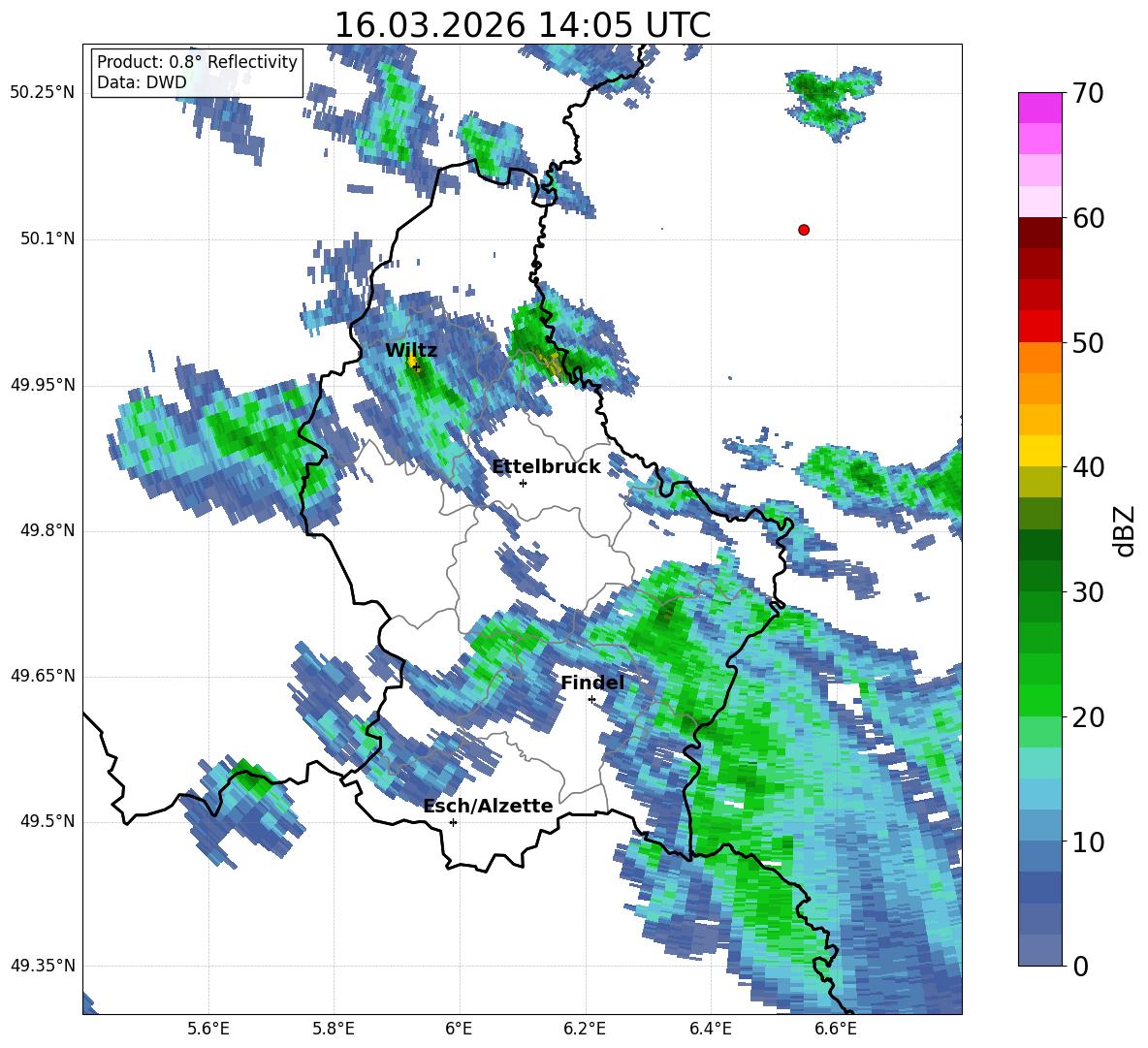This screenshot has width=1148, height=1048.
Task: Click the 40 tick label on the colorbar
Action: (1088, 467)
